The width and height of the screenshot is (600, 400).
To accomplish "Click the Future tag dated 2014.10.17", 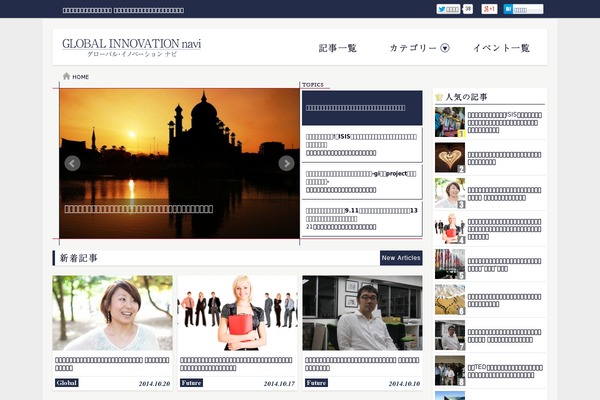I will tap(191, 383).
